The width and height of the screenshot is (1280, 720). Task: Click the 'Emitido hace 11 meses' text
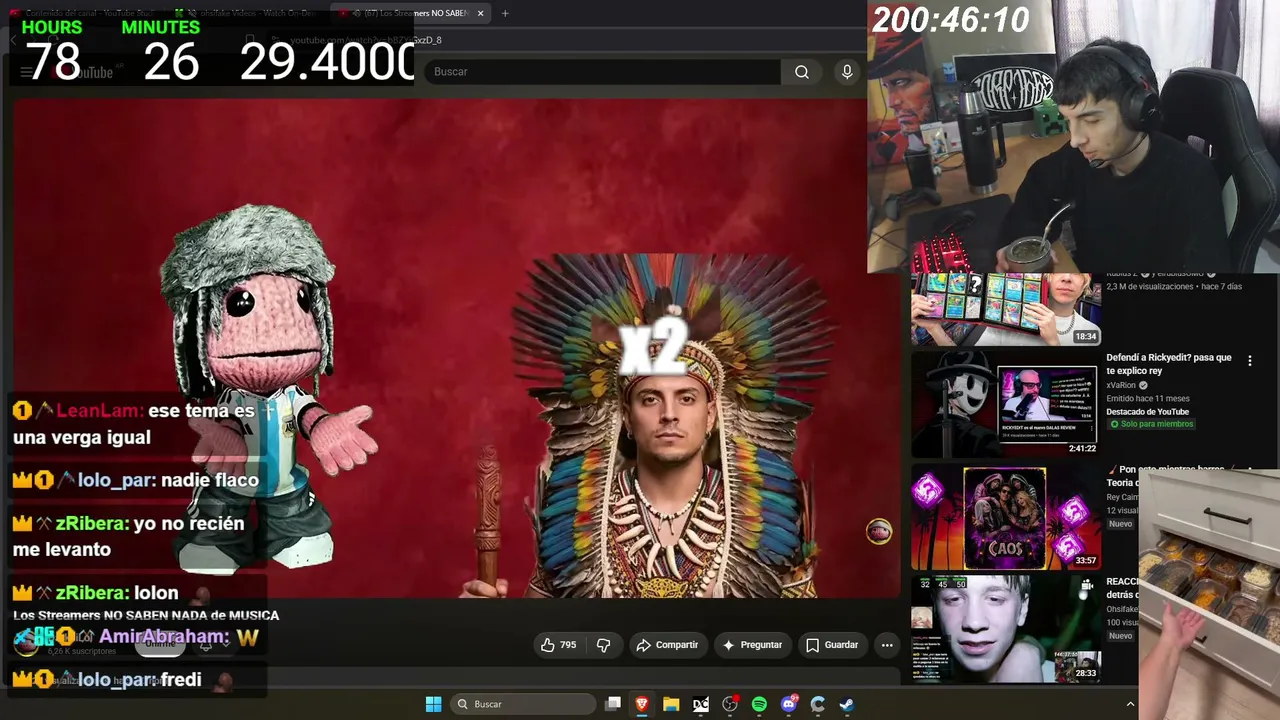coord(1147,398)
